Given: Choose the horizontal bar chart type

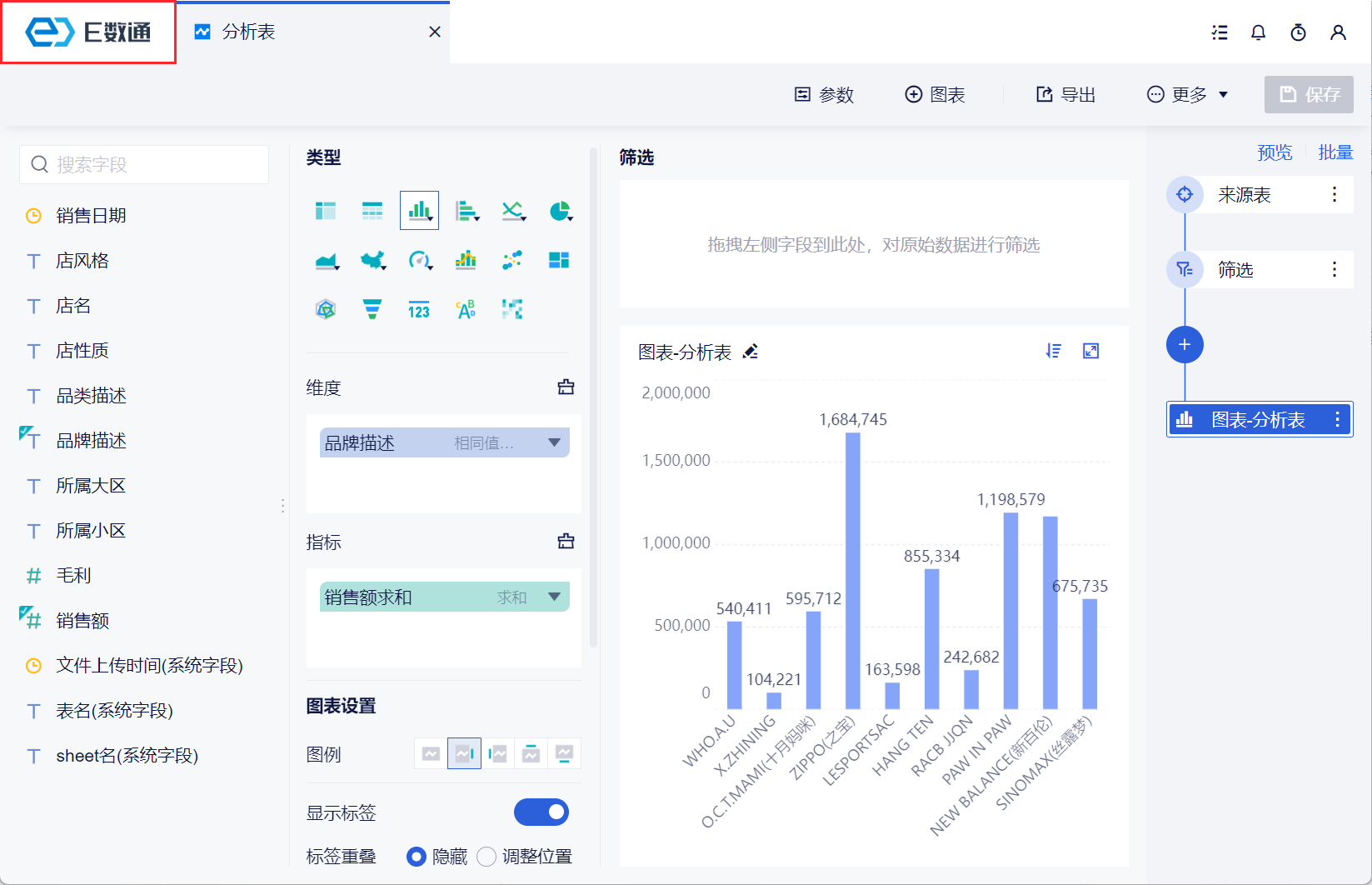Looking at the screenshot, I should coord(466,211).
